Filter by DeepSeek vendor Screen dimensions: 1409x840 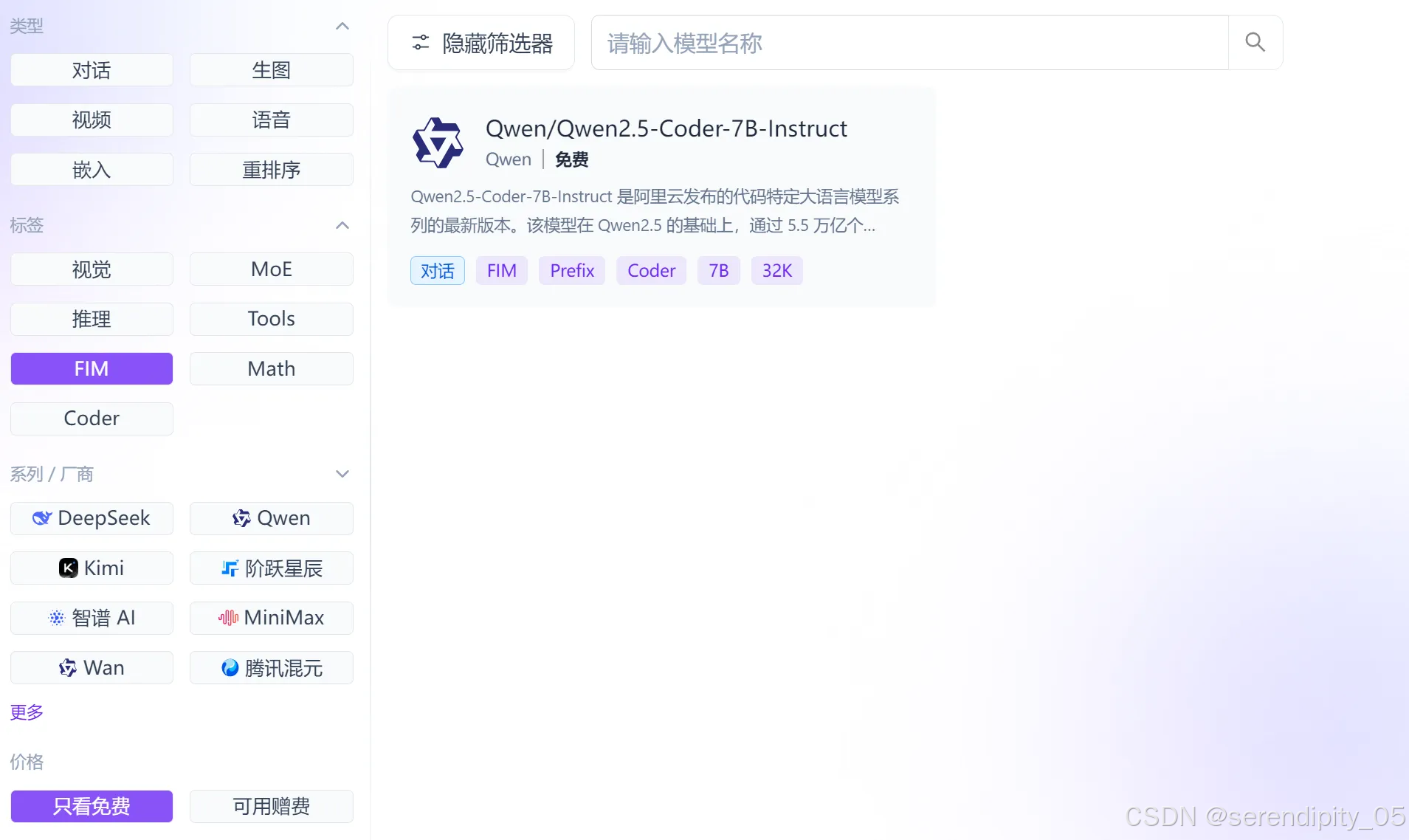point(92,518)
